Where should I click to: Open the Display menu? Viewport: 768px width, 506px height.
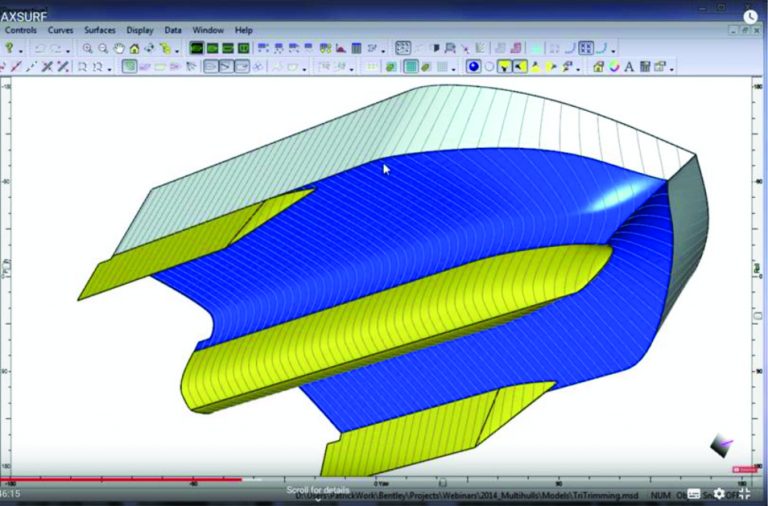(139, 30)
